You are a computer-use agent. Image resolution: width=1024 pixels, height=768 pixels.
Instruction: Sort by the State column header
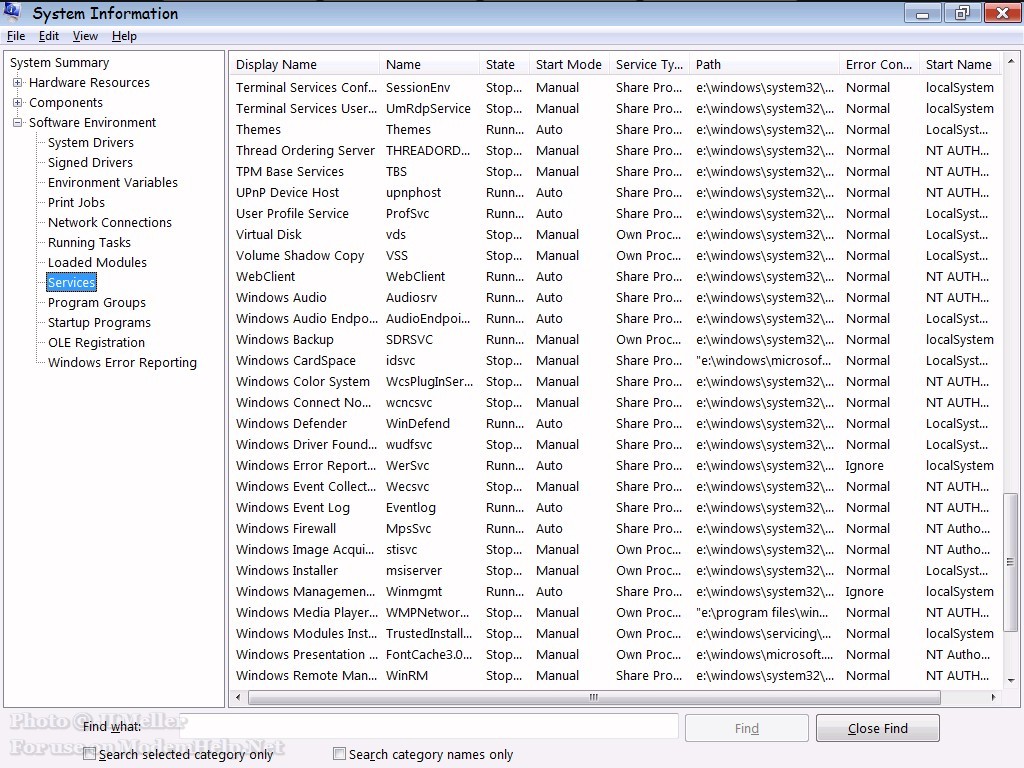click(504, 65)
